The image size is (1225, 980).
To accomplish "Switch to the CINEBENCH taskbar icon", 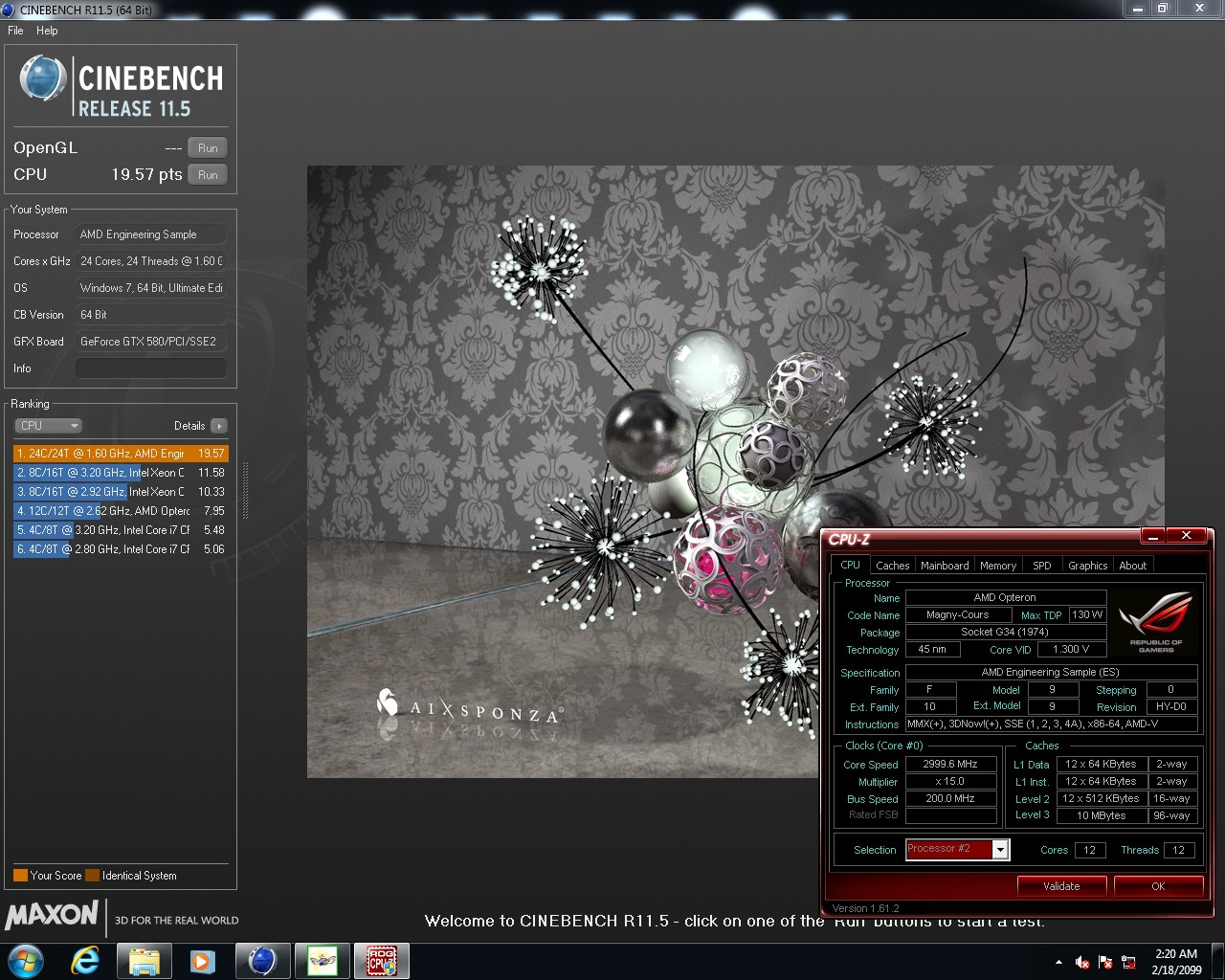I will tap(262, 960).
